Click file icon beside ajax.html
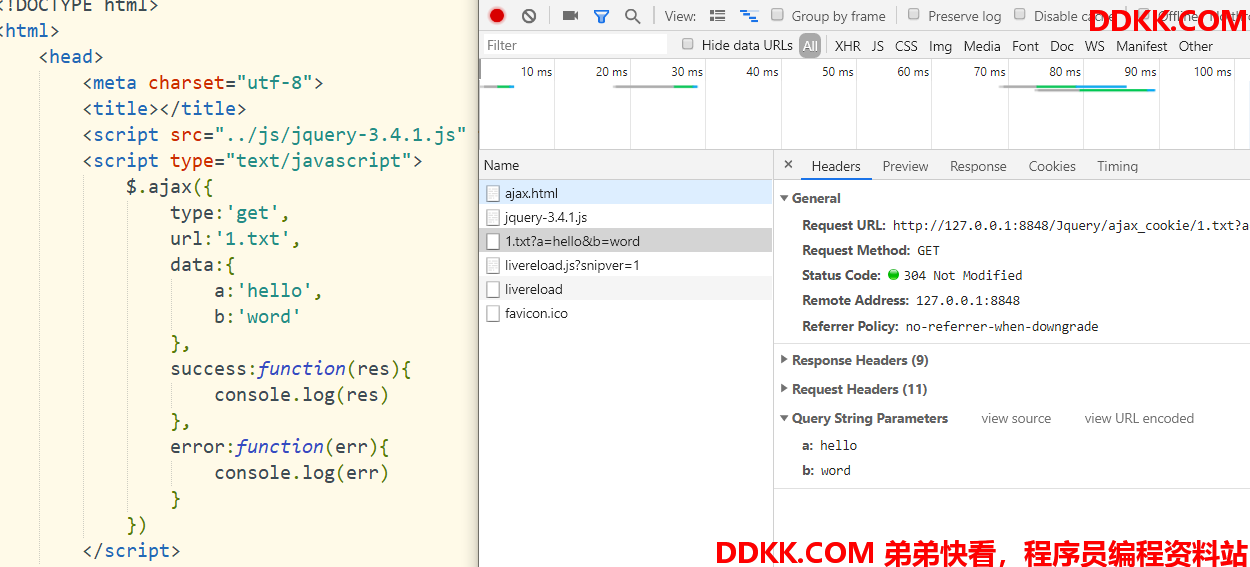 tap(492, 193)
